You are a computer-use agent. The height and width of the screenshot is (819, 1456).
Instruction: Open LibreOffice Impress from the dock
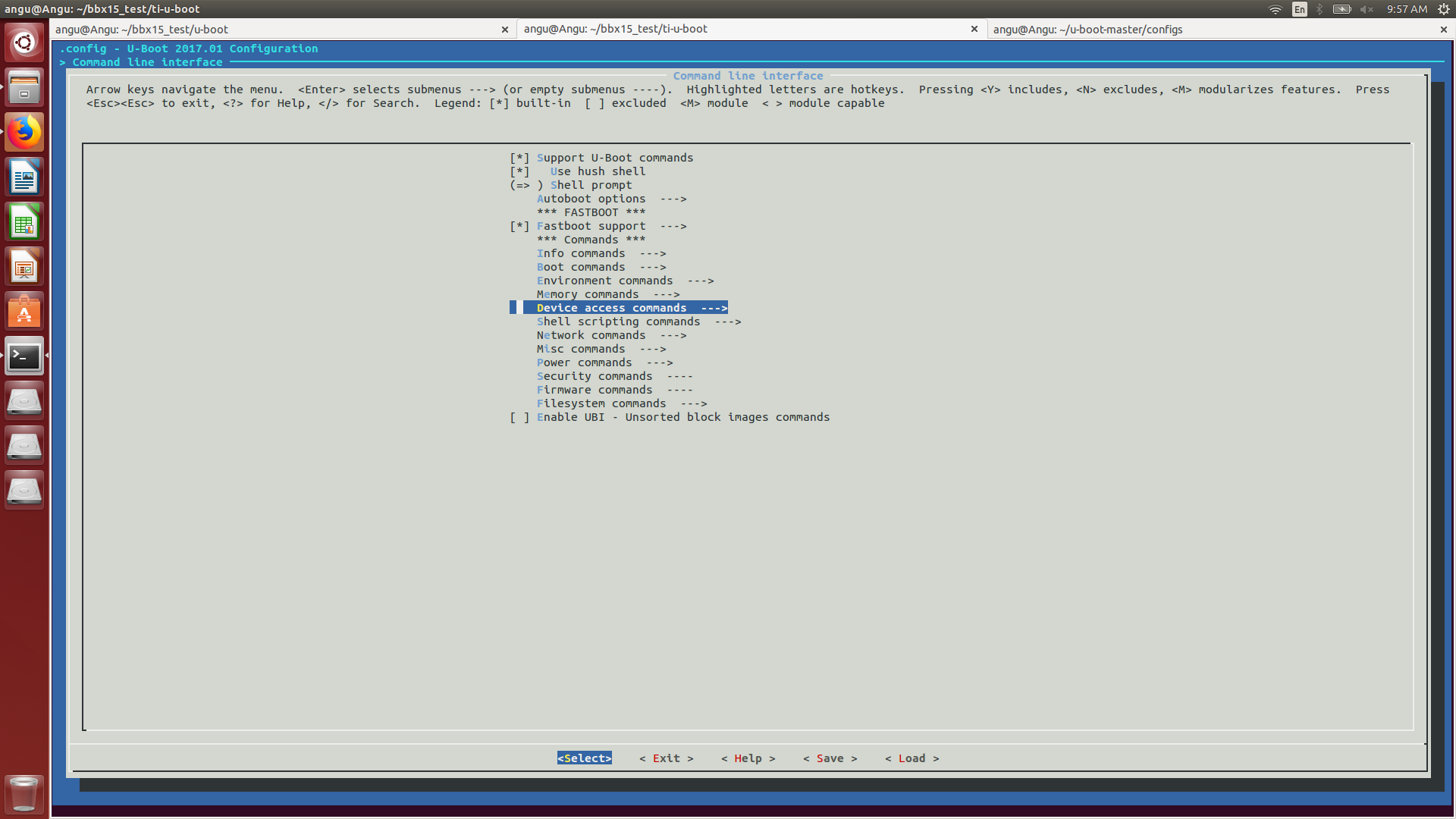pyautogui.click(x=24, y=267)
